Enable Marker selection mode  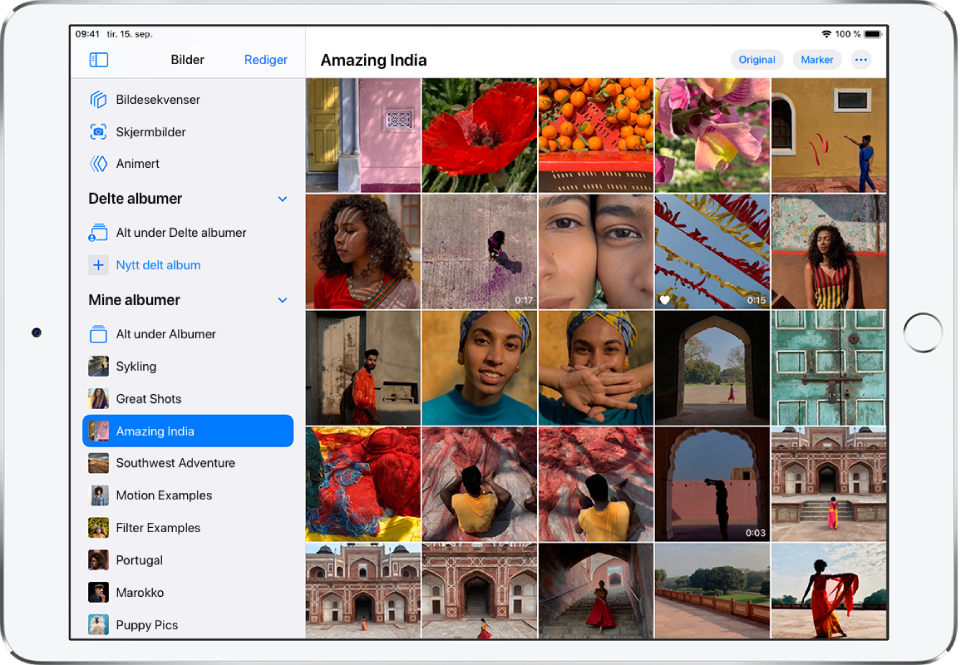817,59
